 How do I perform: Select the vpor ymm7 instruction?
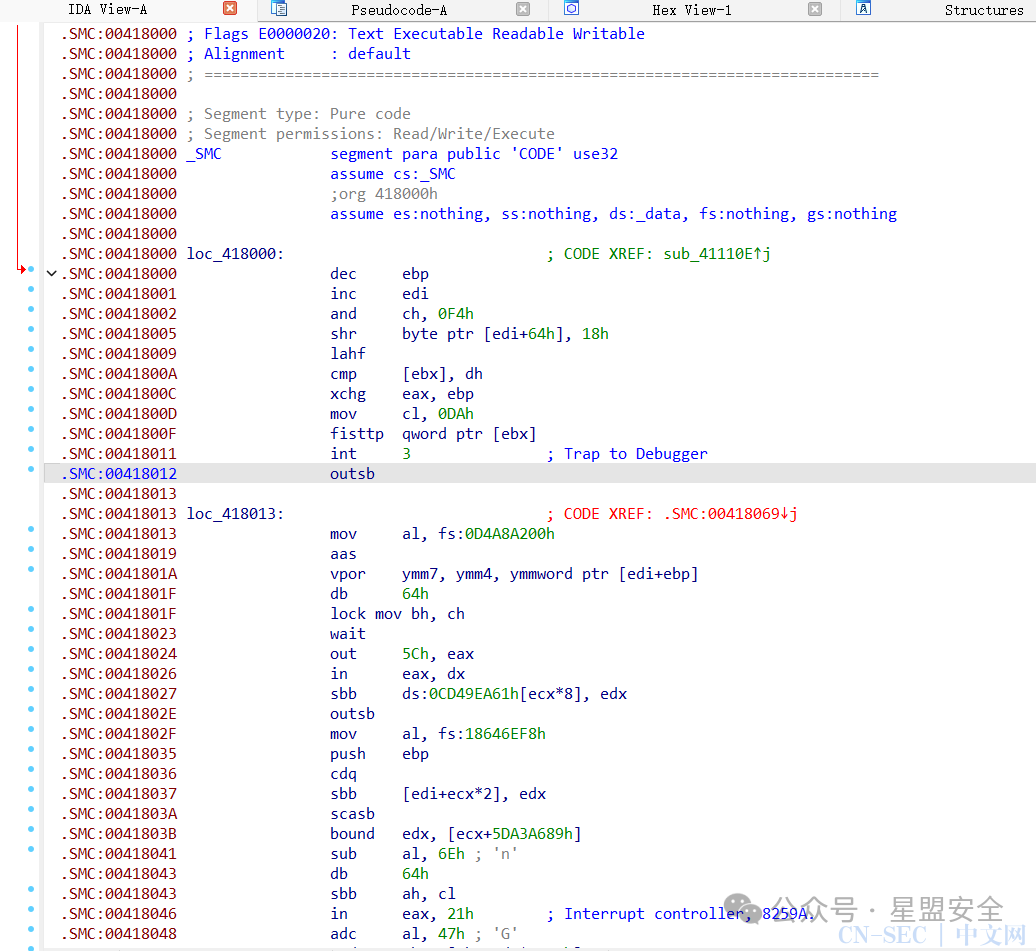[x=514, y=574]
